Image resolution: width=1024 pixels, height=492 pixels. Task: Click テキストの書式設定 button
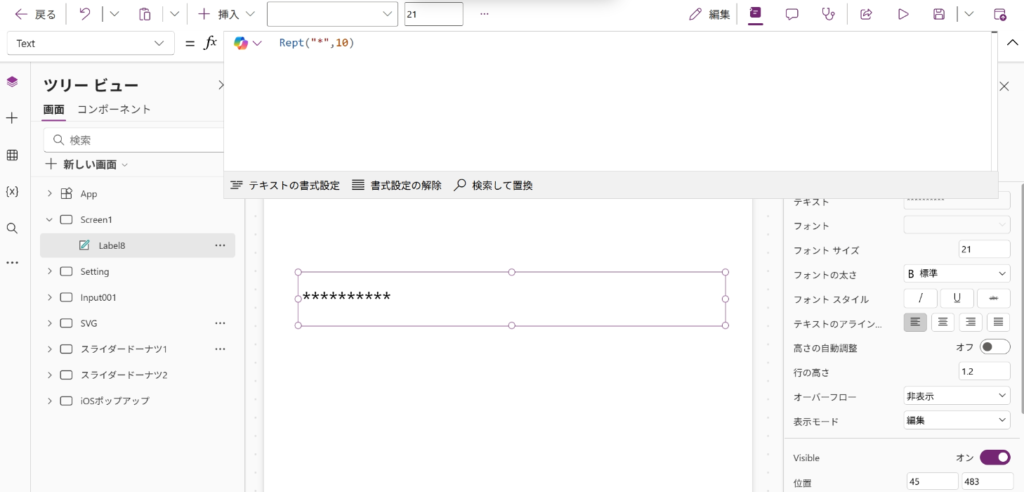click(285, 185)
